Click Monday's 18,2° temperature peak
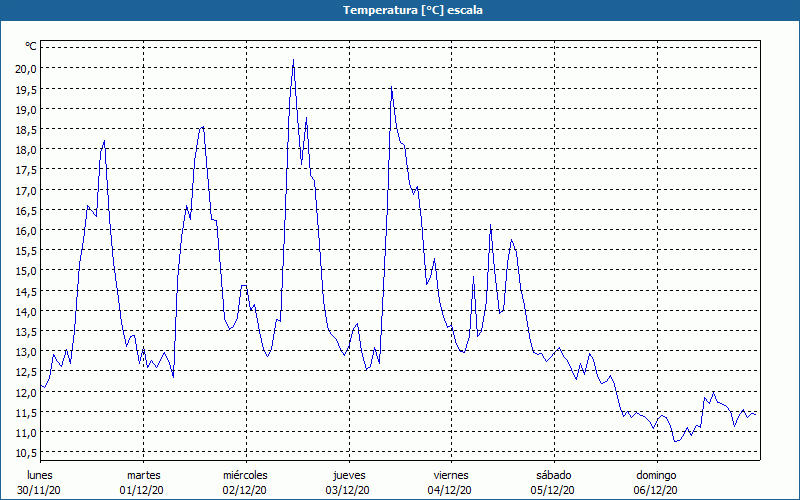 click(105, 141)
